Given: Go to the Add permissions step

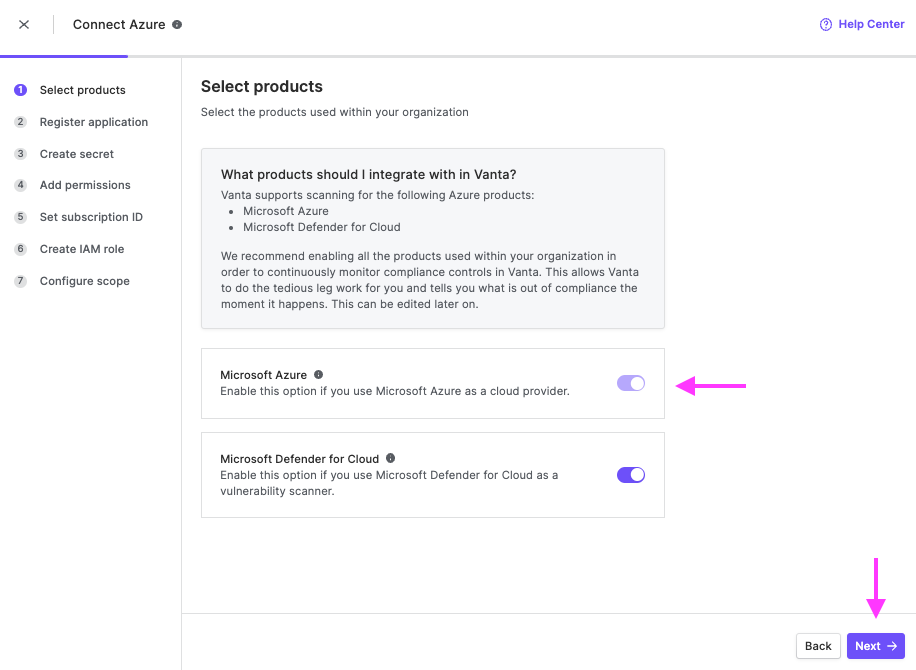Looking at the screenshot, I should click(85, 185).
